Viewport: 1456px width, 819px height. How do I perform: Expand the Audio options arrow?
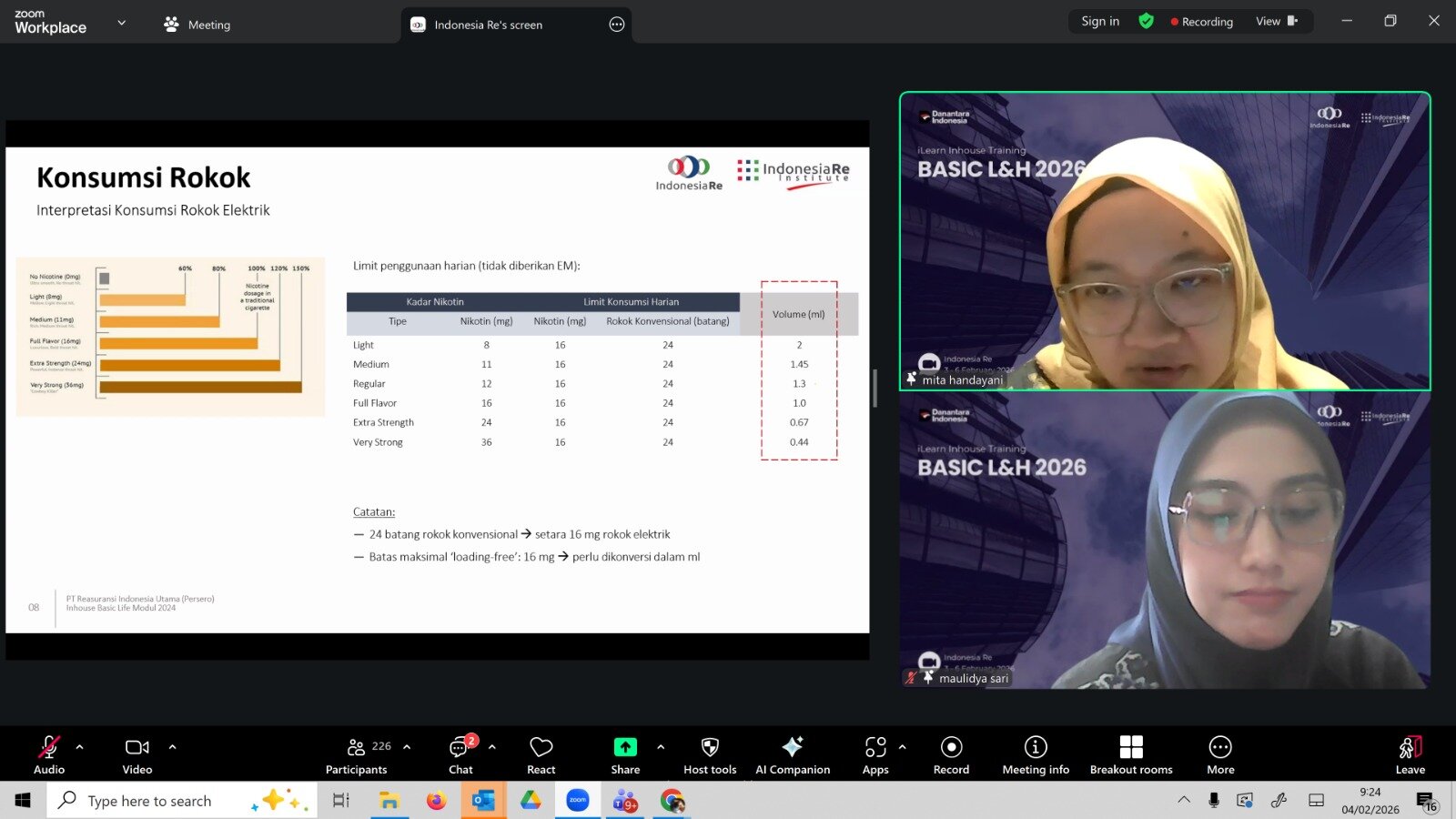tap(80, 747)
